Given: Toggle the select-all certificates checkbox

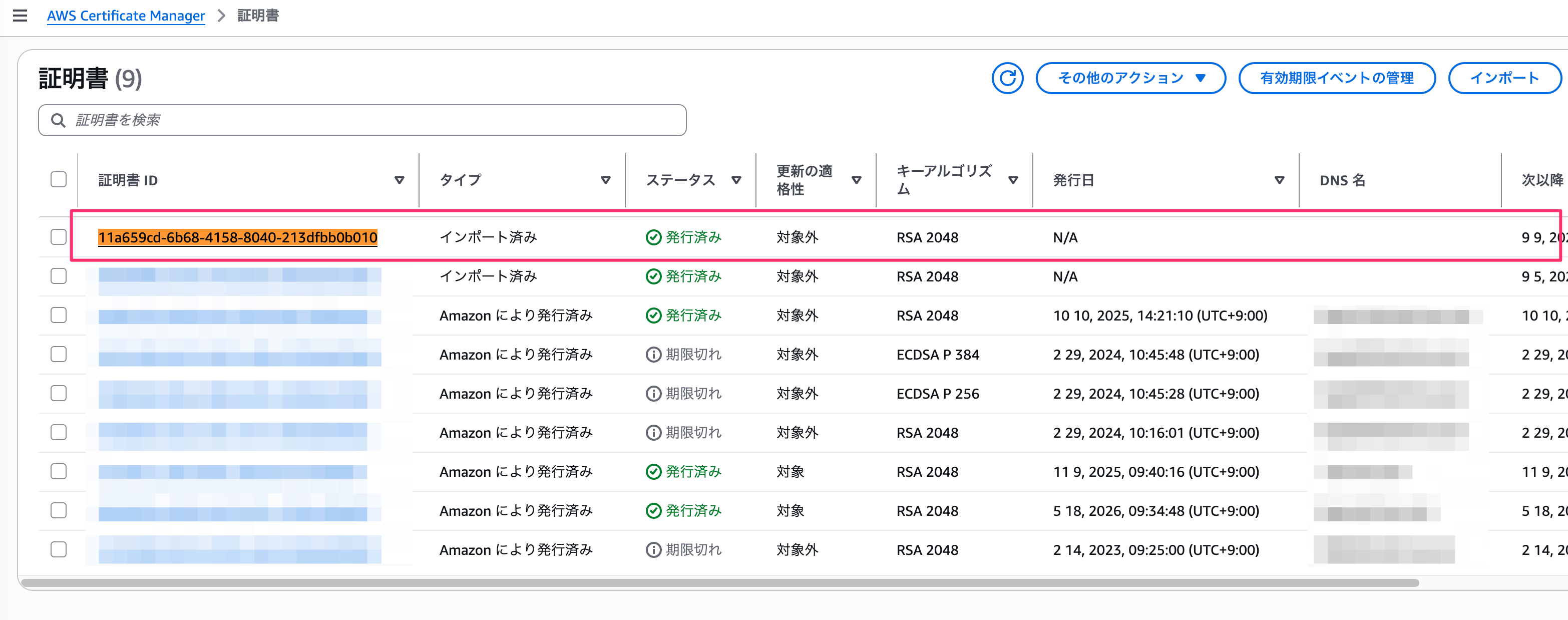Looking at the screenshot, I should (x=59, y=180).
